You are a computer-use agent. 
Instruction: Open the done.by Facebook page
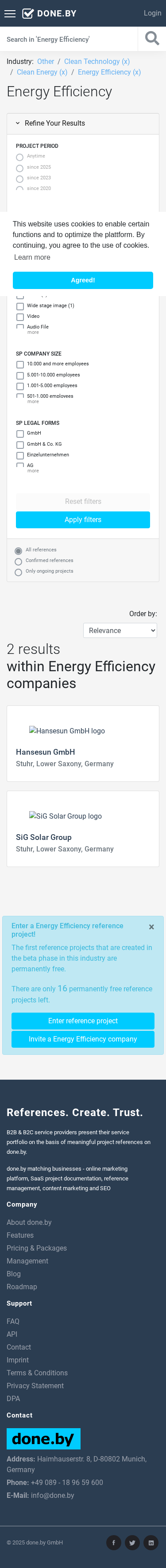[114, 1542]
